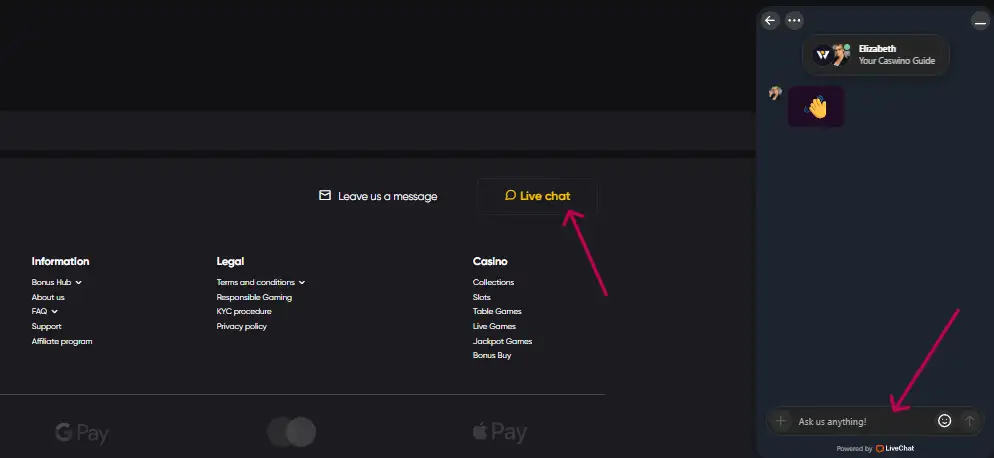This screenshot has width=994, height=458.
Task: Click the waving hand emoji message
Action: click(x=816, y=107)
